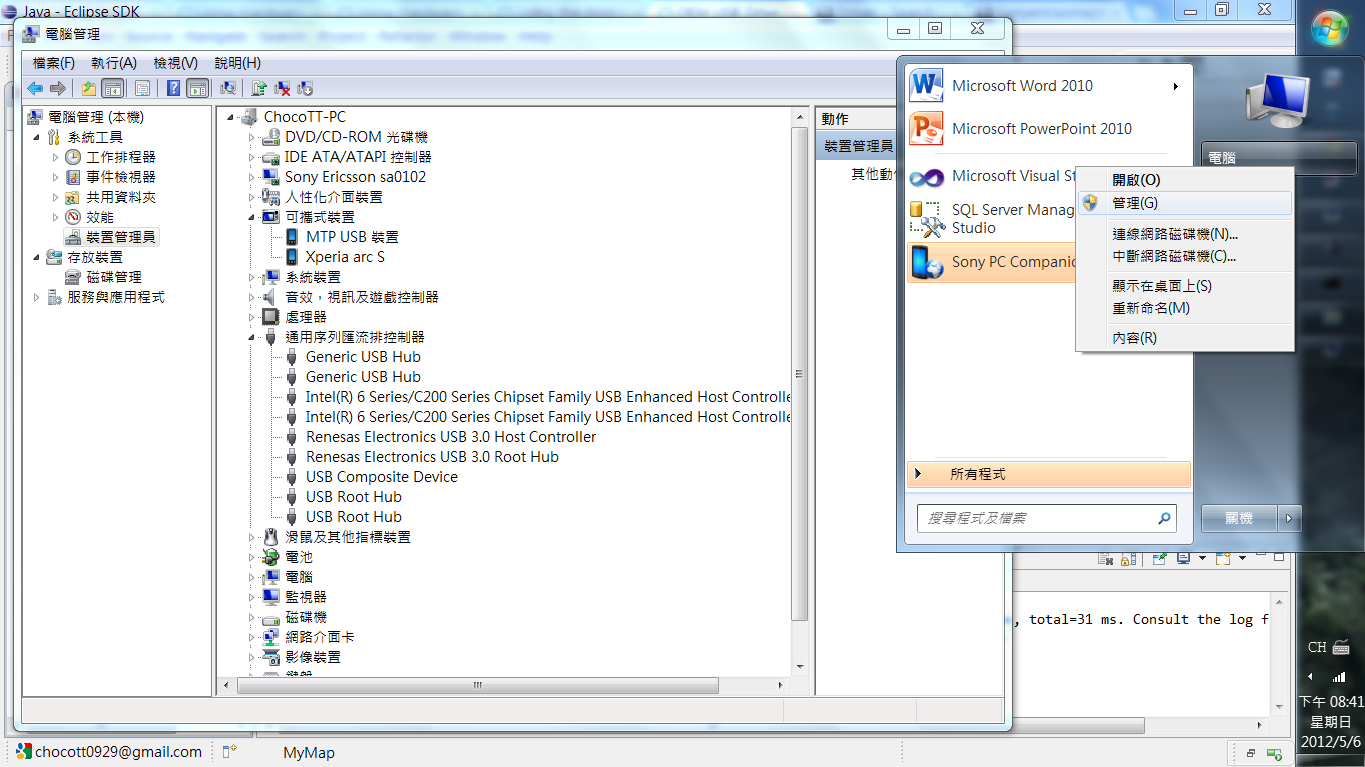Choose 重新命名(M) in the context menu
This screenshot has height=767, width=1365.
pos(1185,308)
